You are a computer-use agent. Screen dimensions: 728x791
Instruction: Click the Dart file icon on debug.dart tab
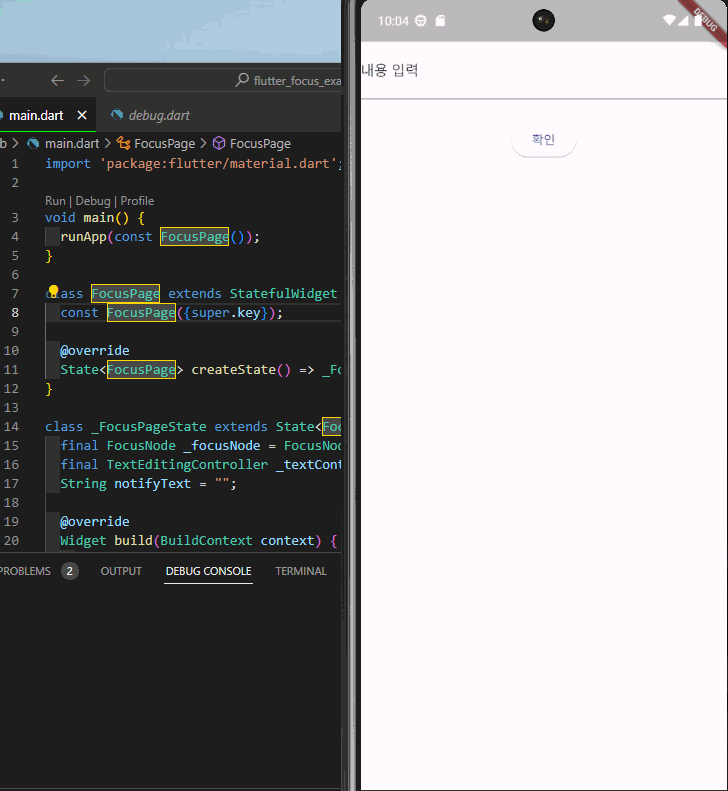117,115
